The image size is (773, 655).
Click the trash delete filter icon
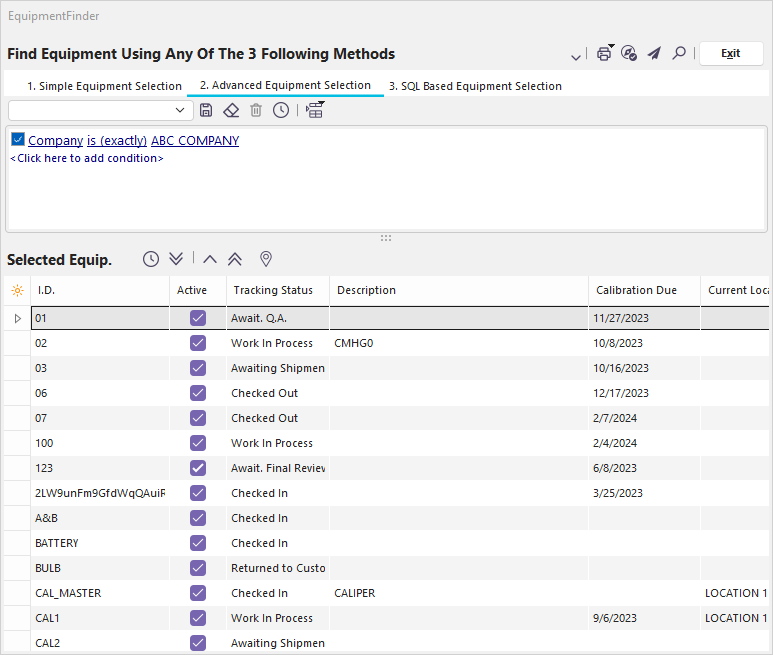click(x=256, y=110)
